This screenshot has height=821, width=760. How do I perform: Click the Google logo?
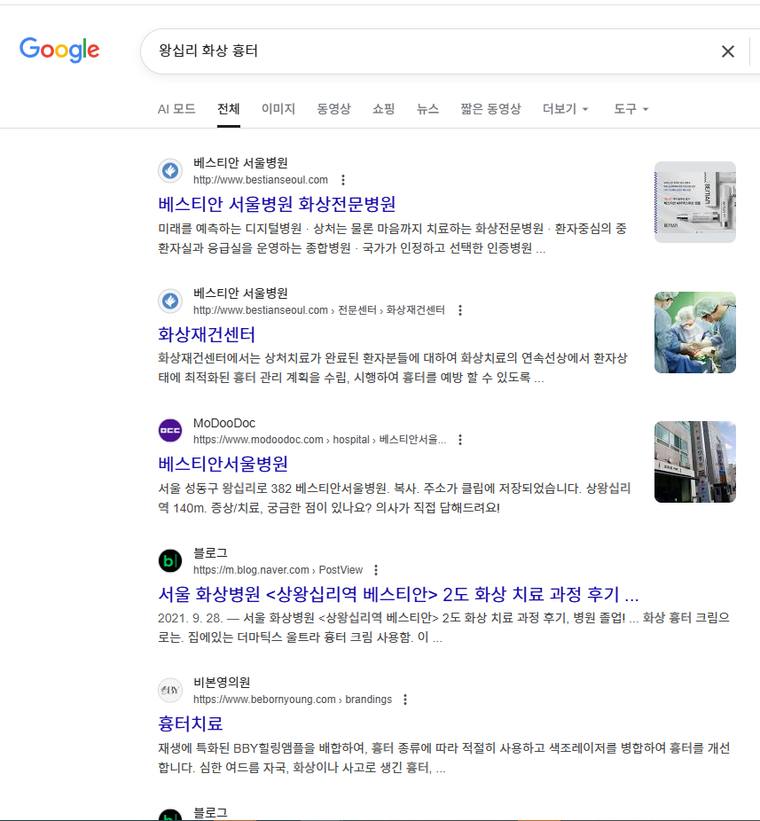coord(59,50)
